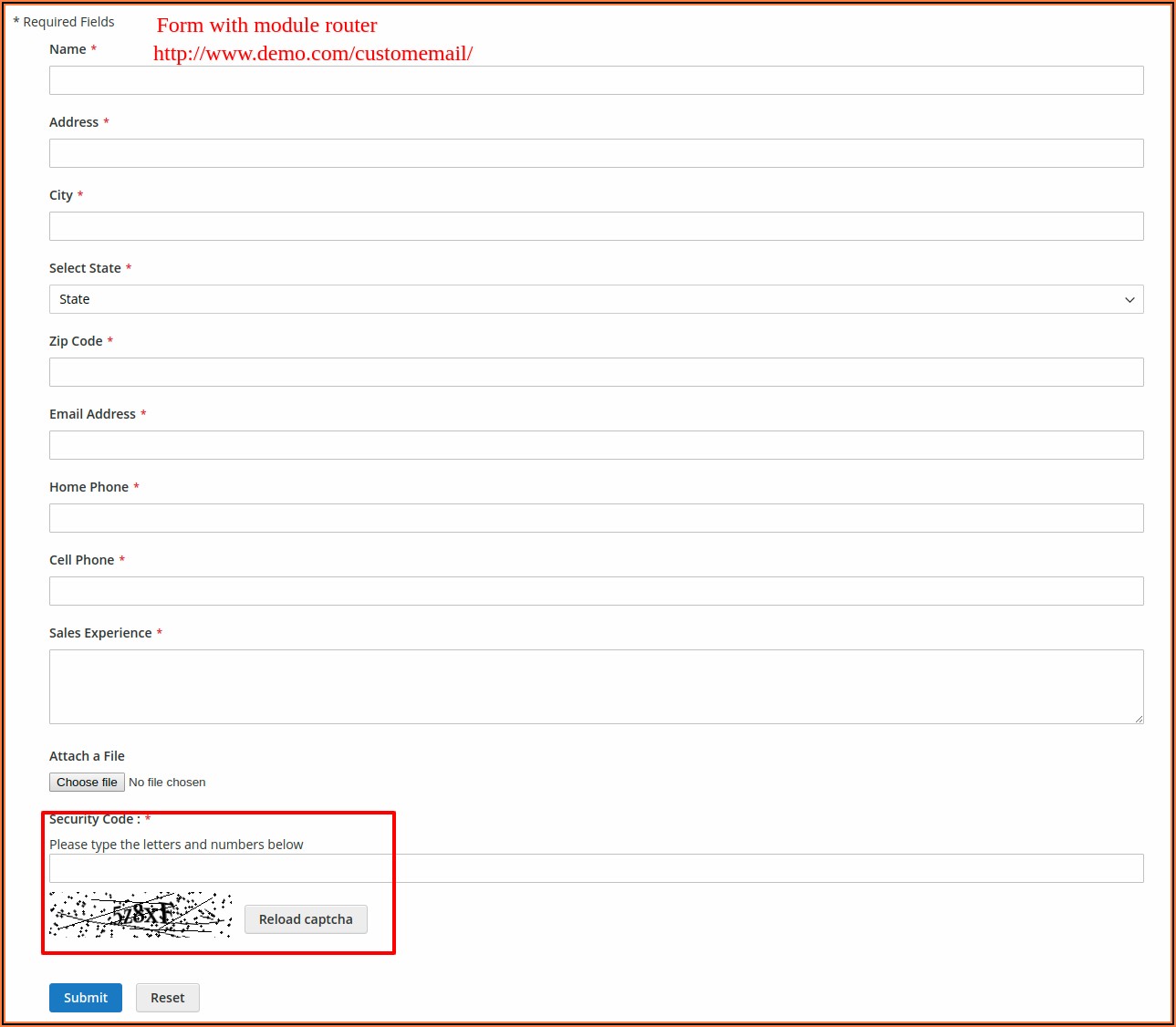Click the "No file chosen" text
Image resolution: width=1176 pixels, height=1027 pixels.
[167, 783]
